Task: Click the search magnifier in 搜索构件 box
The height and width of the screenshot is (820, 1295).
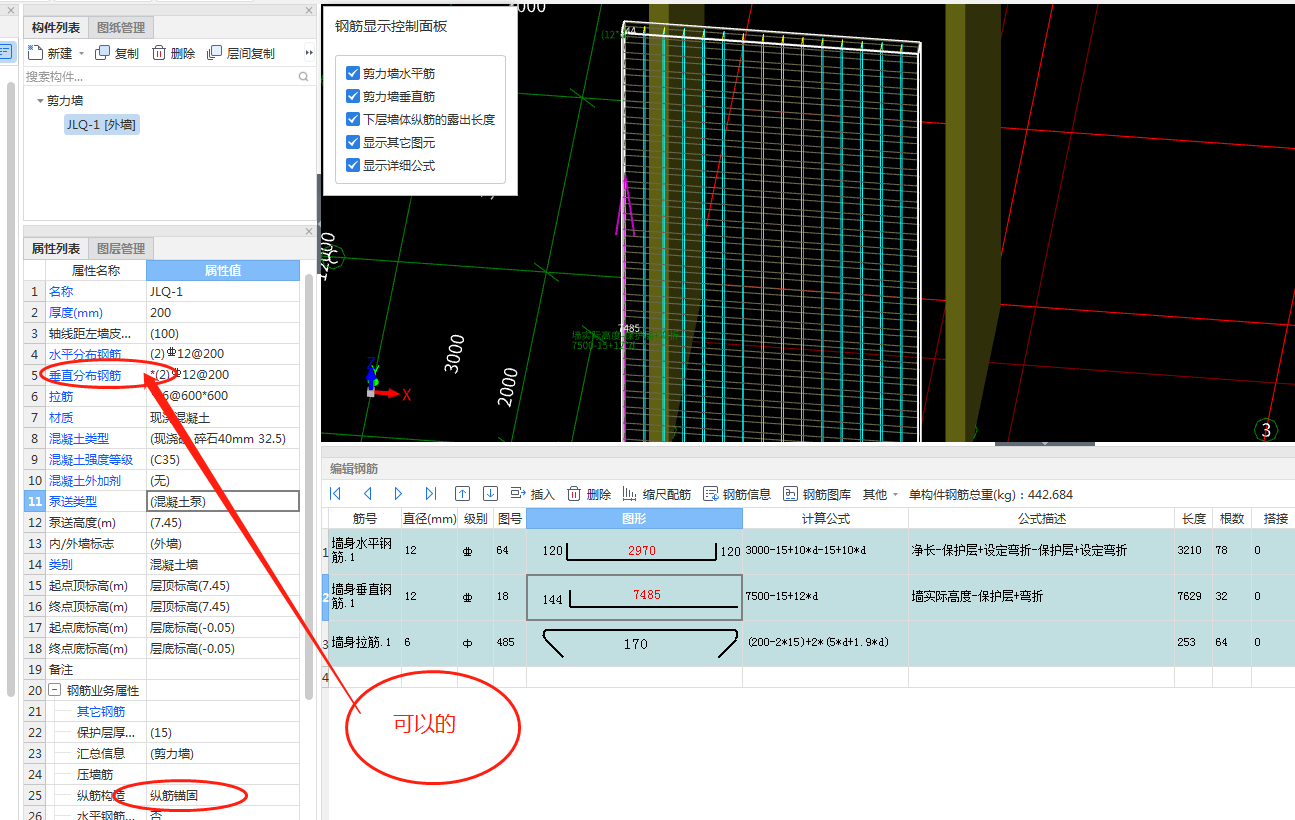Action: tap(304, 76)
